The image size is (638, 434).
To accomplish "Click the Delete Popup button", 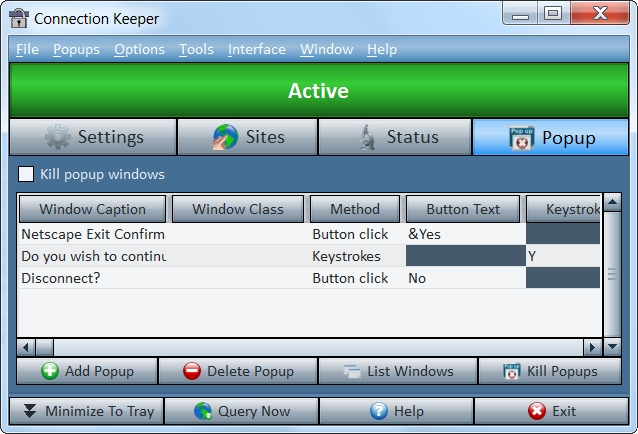I will click(238, 371).
